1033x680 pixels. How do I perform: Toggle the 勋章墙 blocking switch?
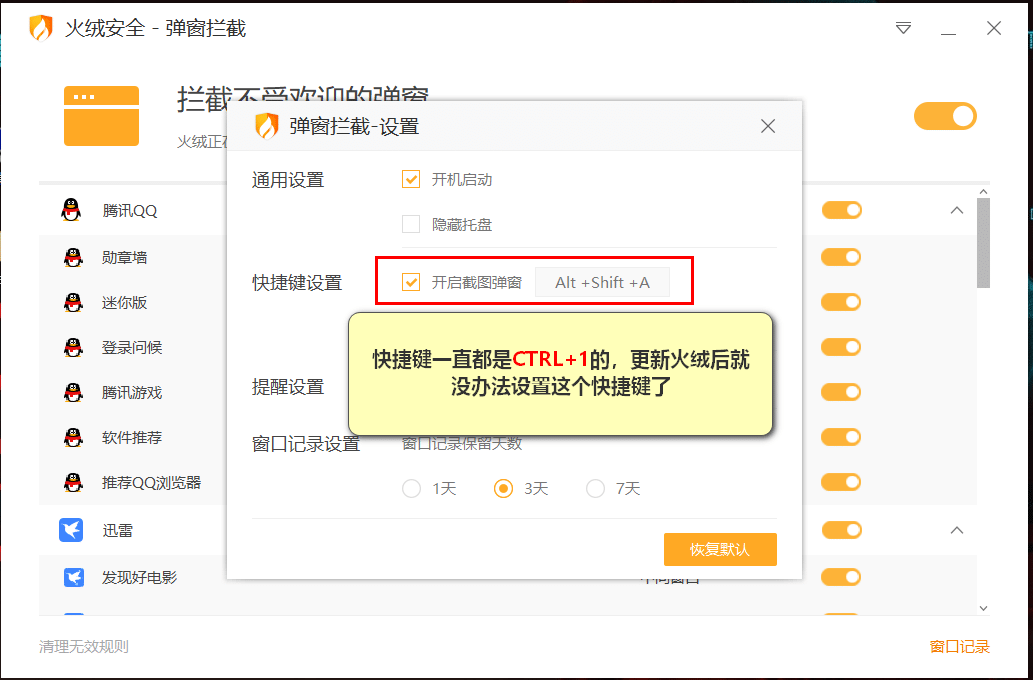point(841,257)
